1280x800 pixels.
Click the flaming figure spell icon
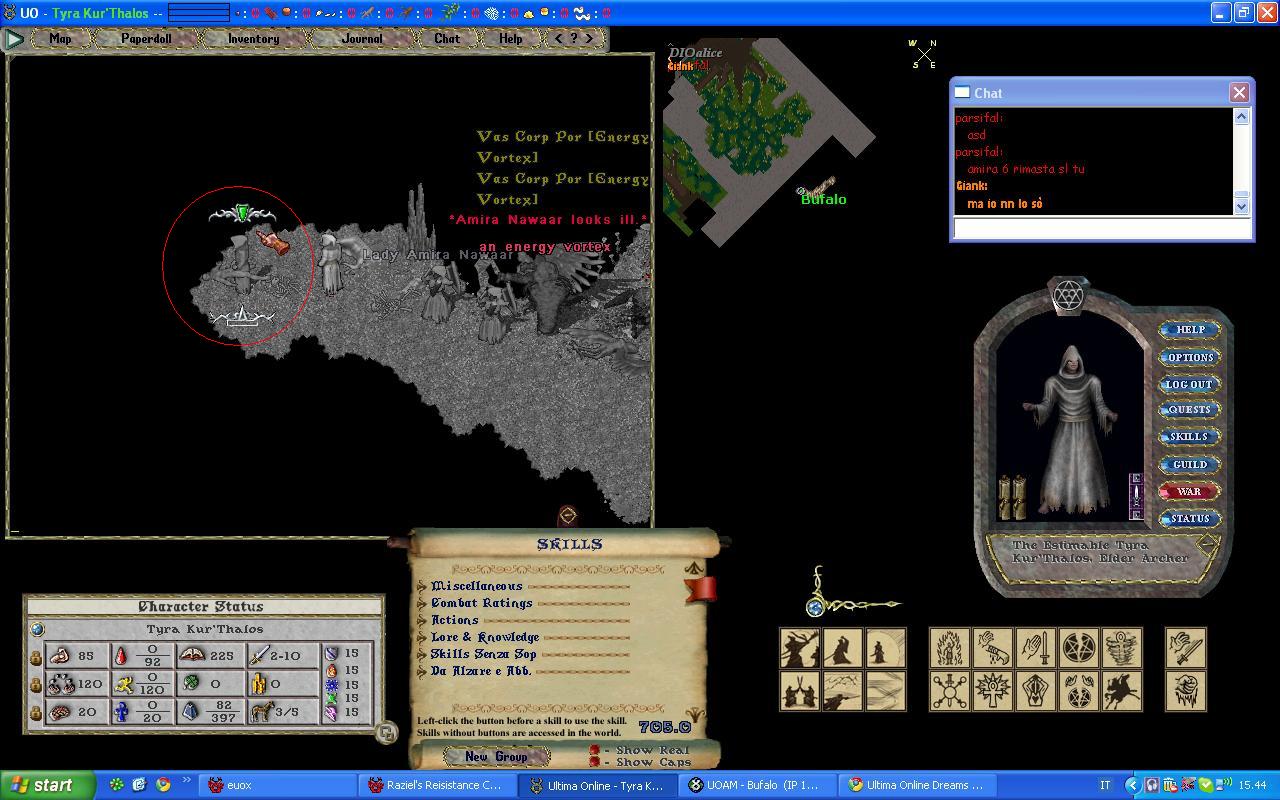click(949, 648)
